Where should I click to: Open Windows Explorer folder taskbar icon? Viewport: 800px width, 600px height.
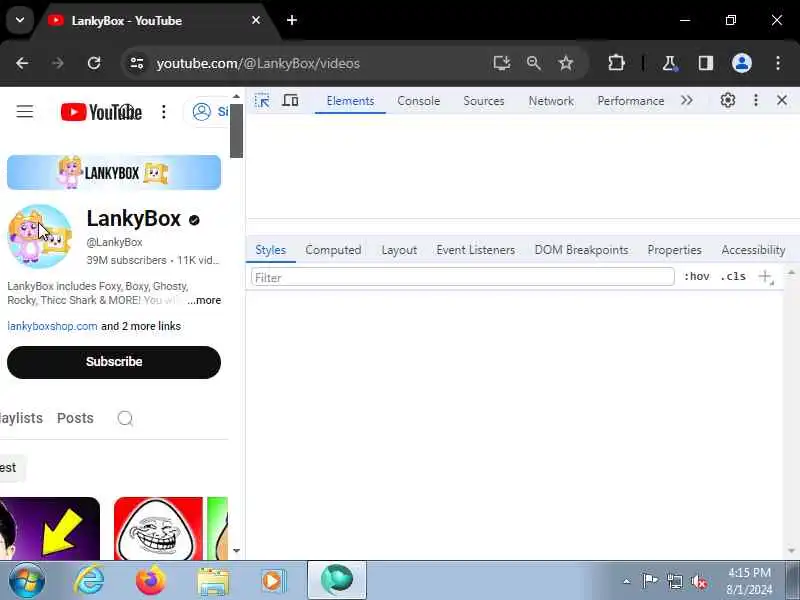213,581
